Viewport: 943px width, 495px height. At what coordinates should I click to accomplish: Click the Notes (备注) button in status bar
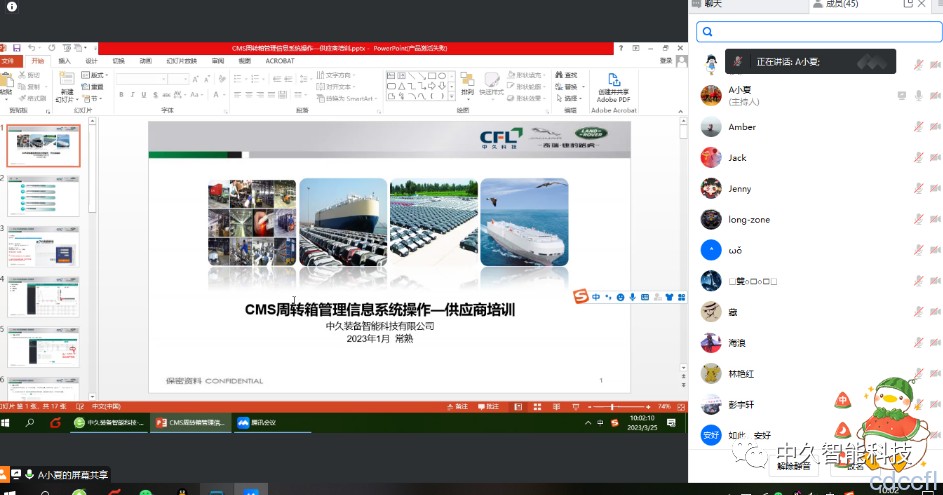click(459, 407)
